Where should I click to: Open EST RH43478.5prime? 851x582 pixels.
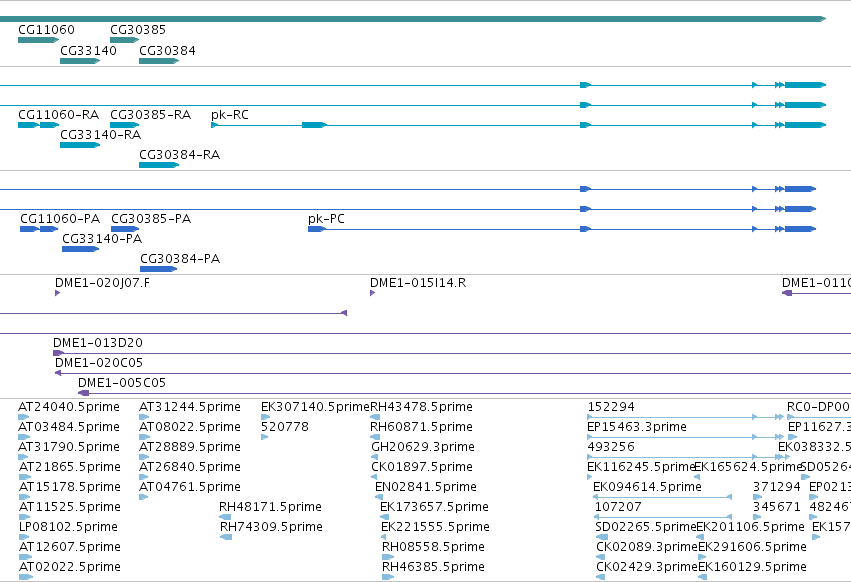[x=421, y=407]
